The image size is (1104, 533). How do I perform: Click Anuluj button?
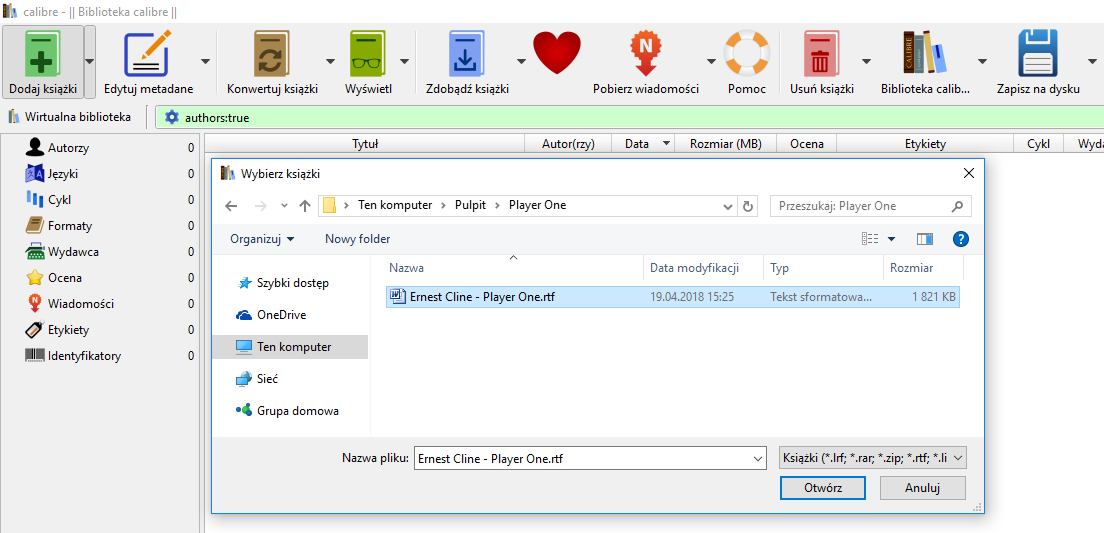pos(922,488)
